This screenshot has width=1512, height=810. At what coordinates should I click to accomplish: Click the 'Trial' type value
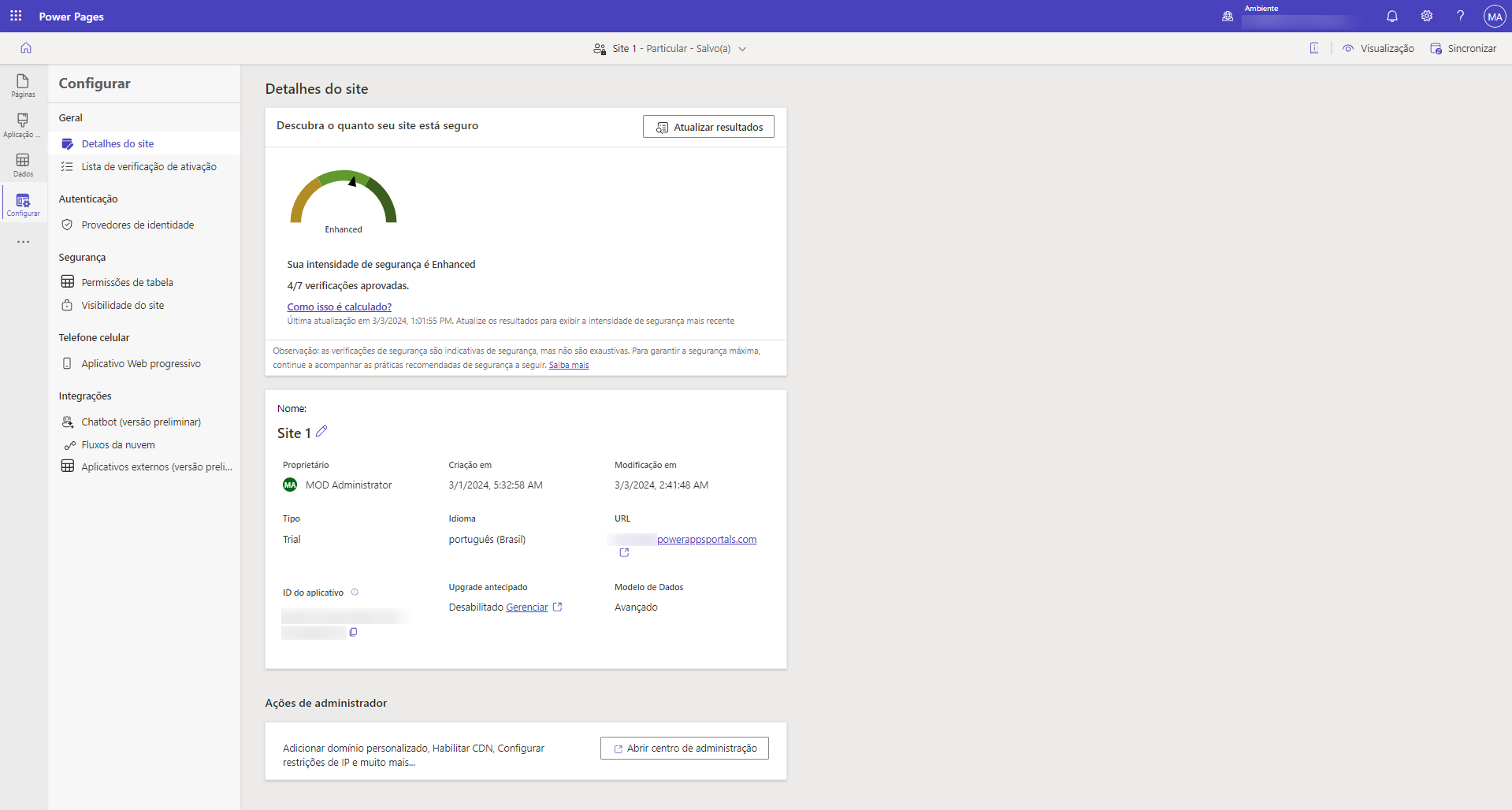pyautogui.click(x=292, y=539)
